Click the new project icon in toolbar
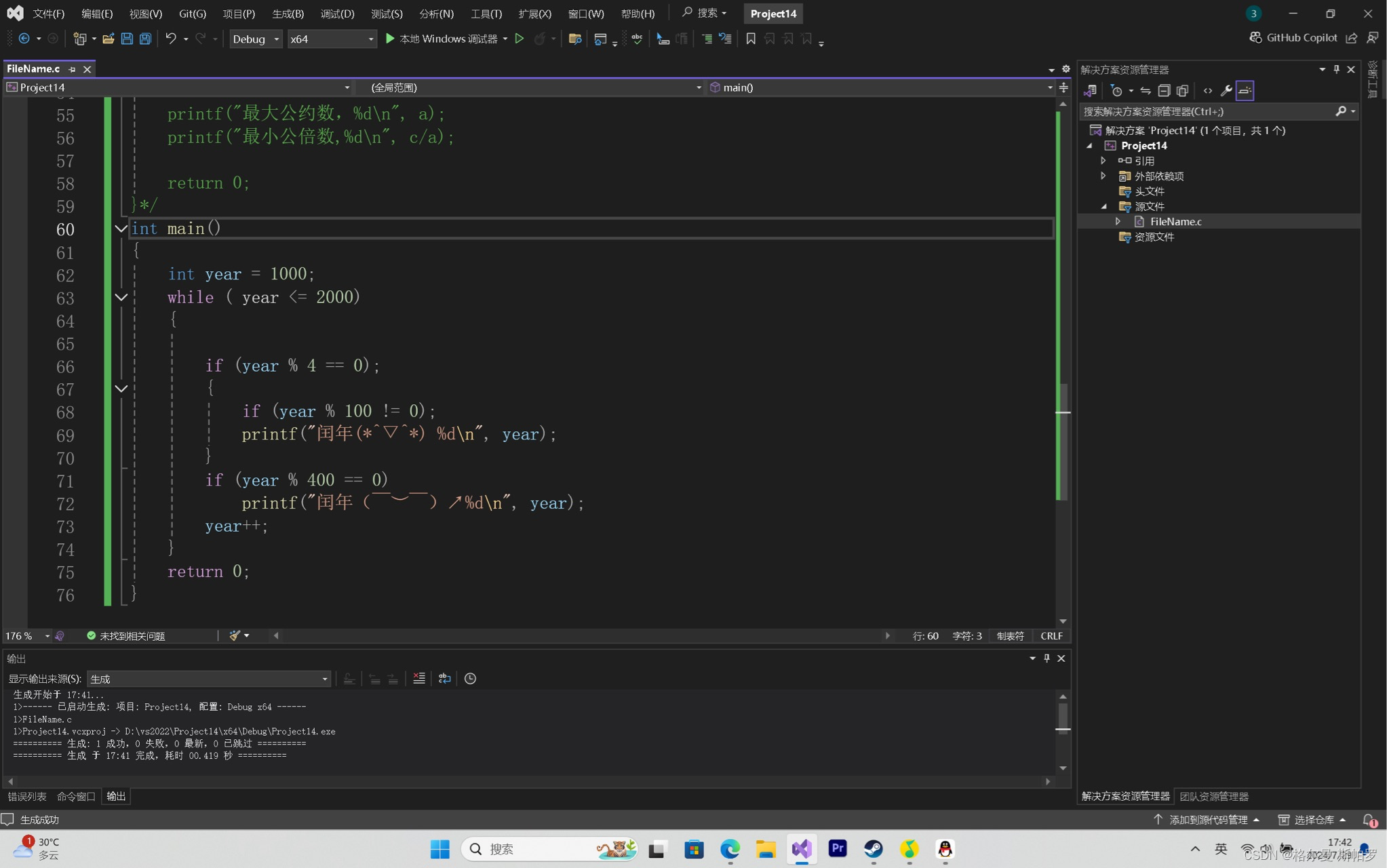 pyautogui.click(x=79, y=39)
